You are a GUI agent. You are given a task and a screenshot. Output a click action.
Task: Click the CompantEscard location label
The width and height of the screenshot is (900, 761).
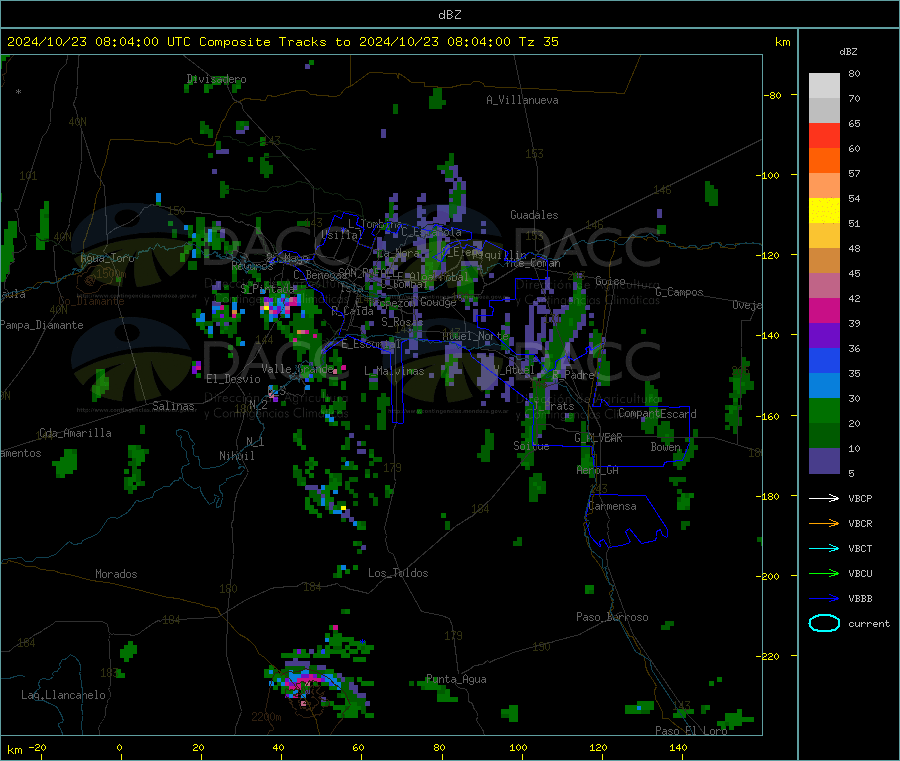657,414
